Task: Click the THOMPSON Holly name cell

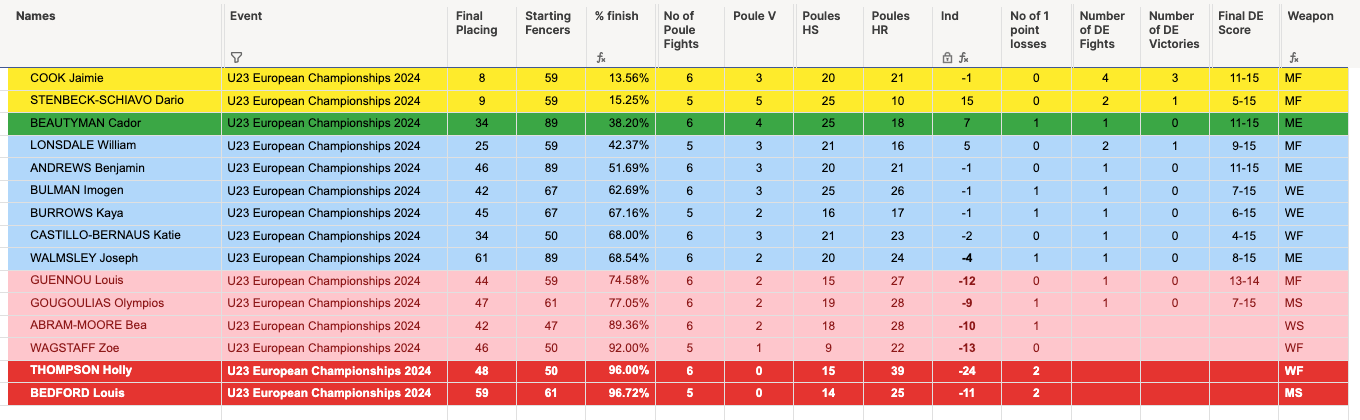Action: 81,370
